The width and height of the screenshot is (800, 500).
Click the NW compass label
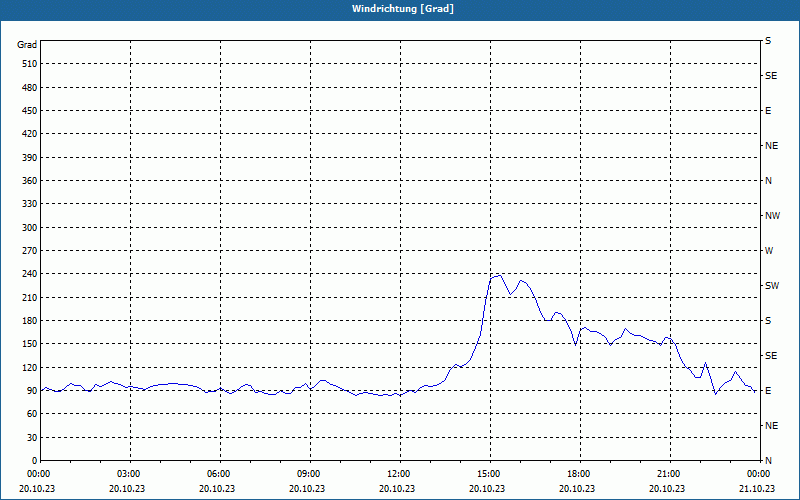point(772,216)
